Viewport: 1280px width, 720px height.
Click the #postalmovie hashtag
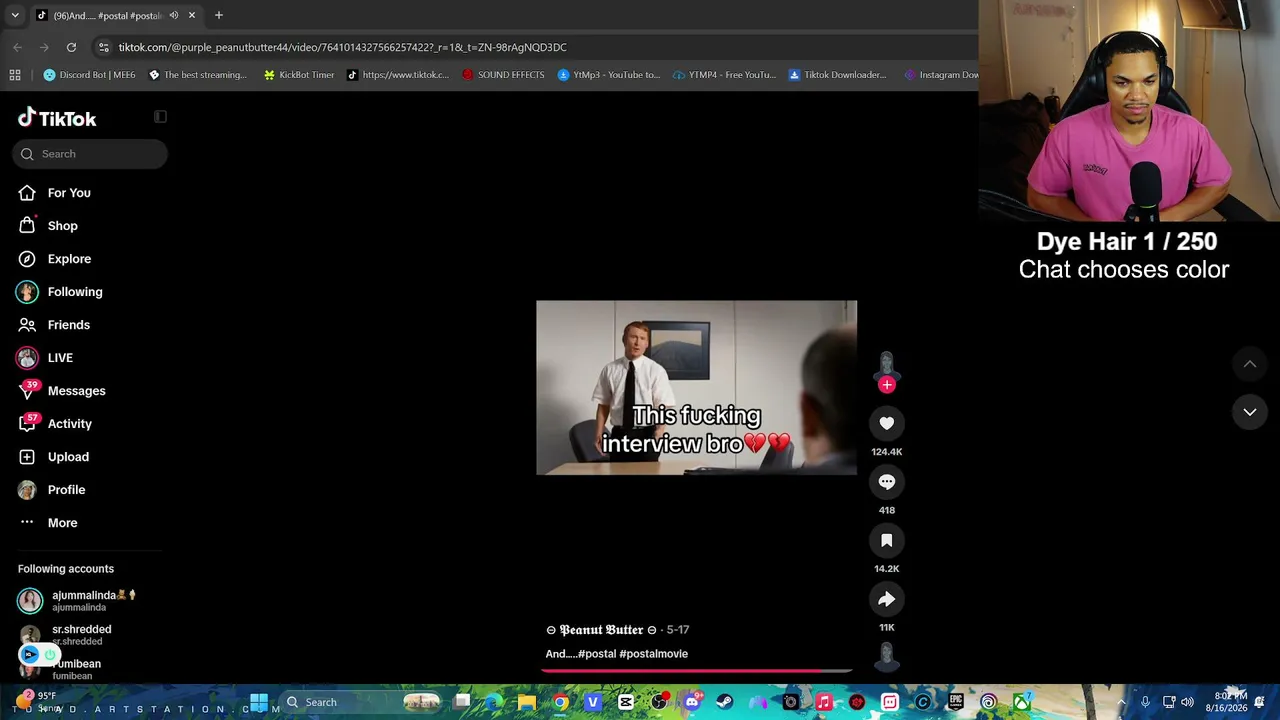coord(654,654)
